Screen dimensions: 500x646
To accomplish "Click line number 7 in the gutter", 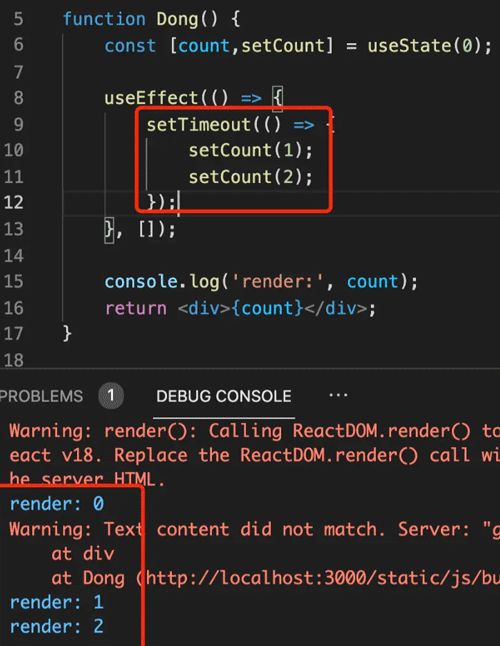I will point(19,72).
